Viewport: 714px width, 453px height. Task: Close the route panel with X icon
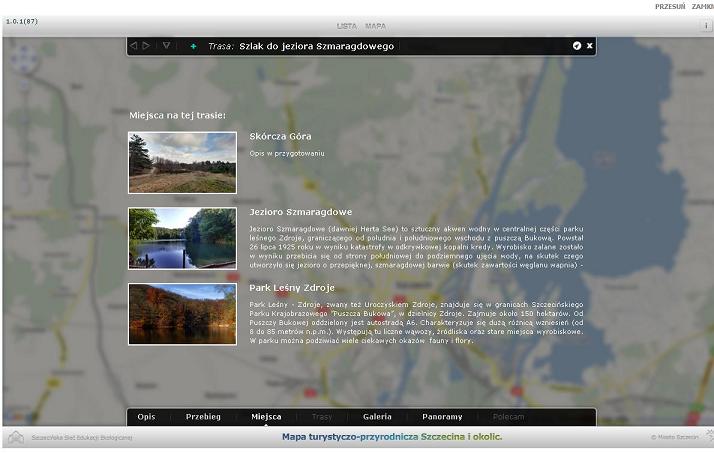pyautogui.click(x=590, y=46)
